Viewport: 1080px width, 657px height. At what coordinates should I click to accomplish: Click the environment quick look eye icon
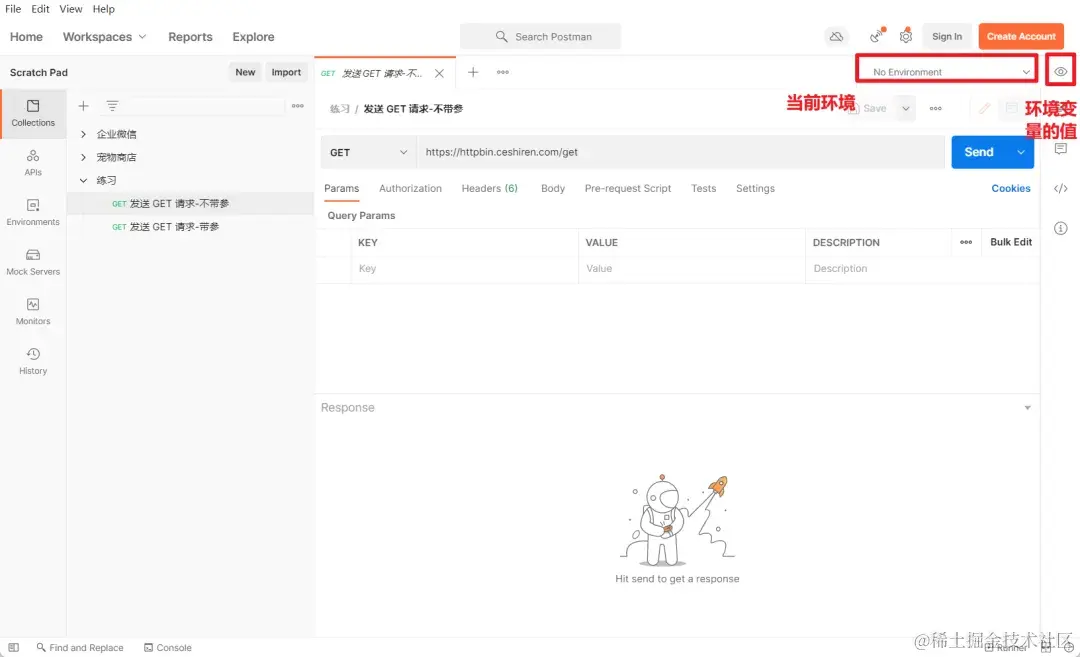[1061, 72]
